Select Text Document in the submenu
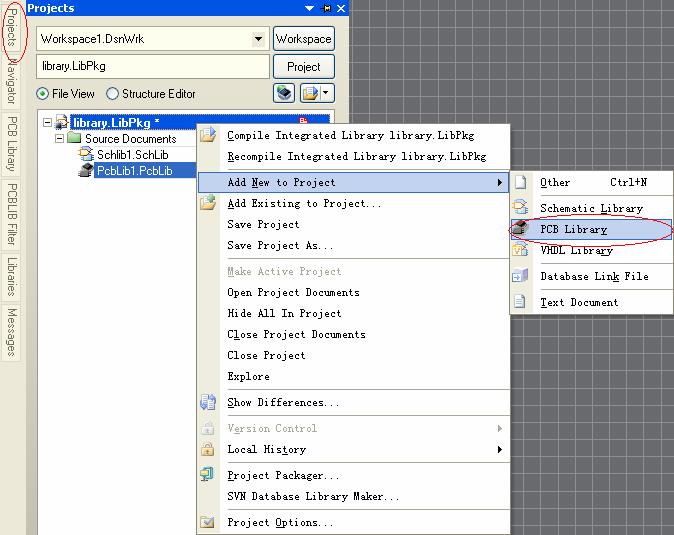674x535 pixels. [x=591, y=302]
